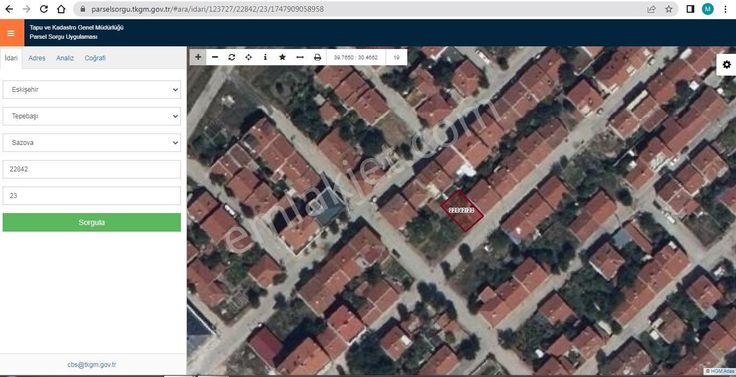Click the green Sorgula button
Screen dimensions: 736x377
[92, 223]
